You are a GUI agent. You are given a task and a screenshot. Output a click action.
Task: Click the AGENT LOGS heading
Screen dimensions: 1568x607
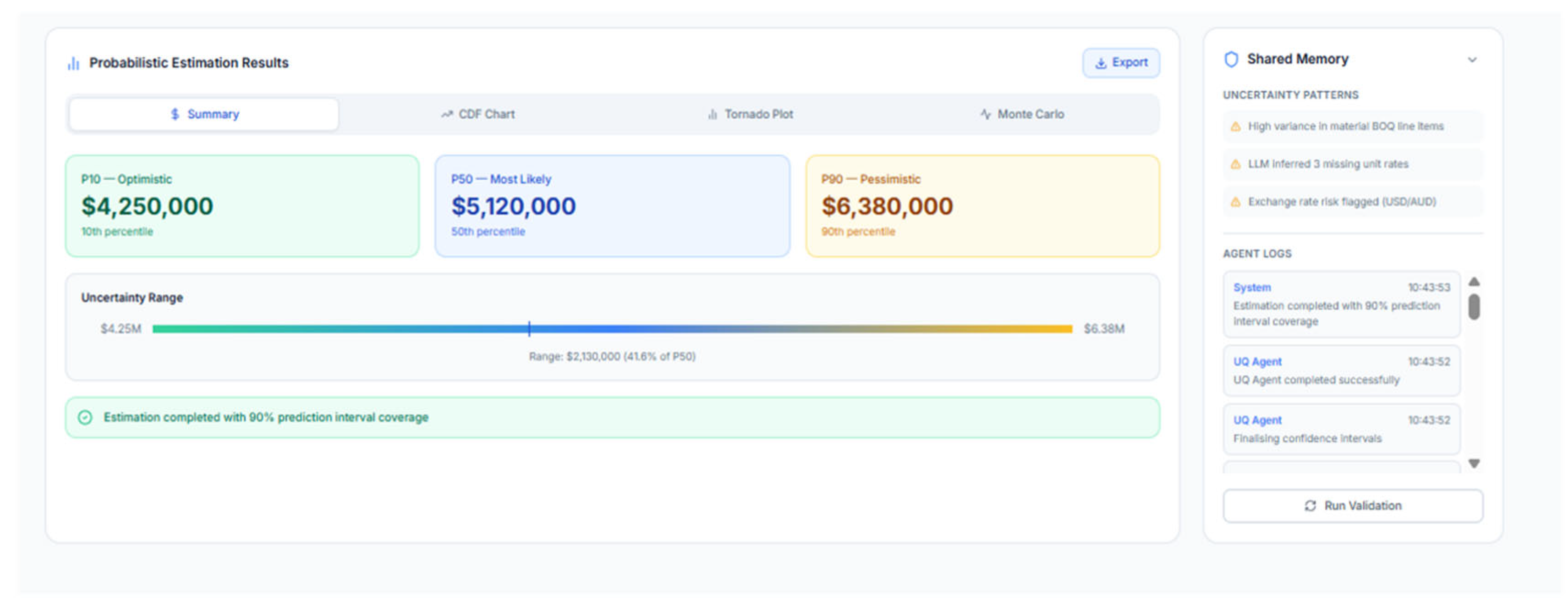tap(1257, 254)
